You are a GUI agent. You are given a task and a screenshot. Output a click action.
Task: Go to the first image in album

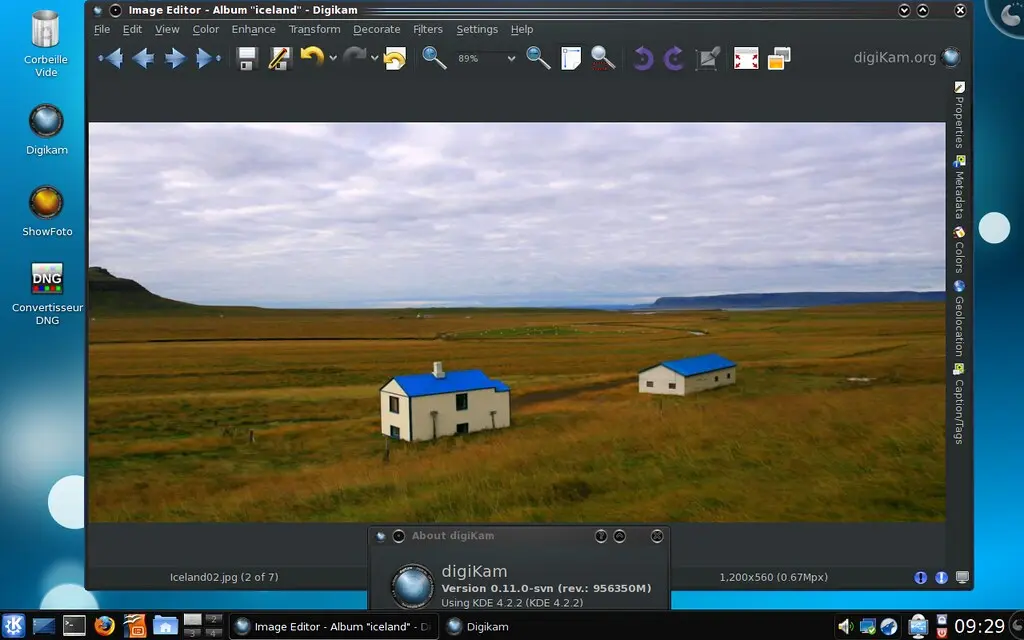[x=110, y=59]
